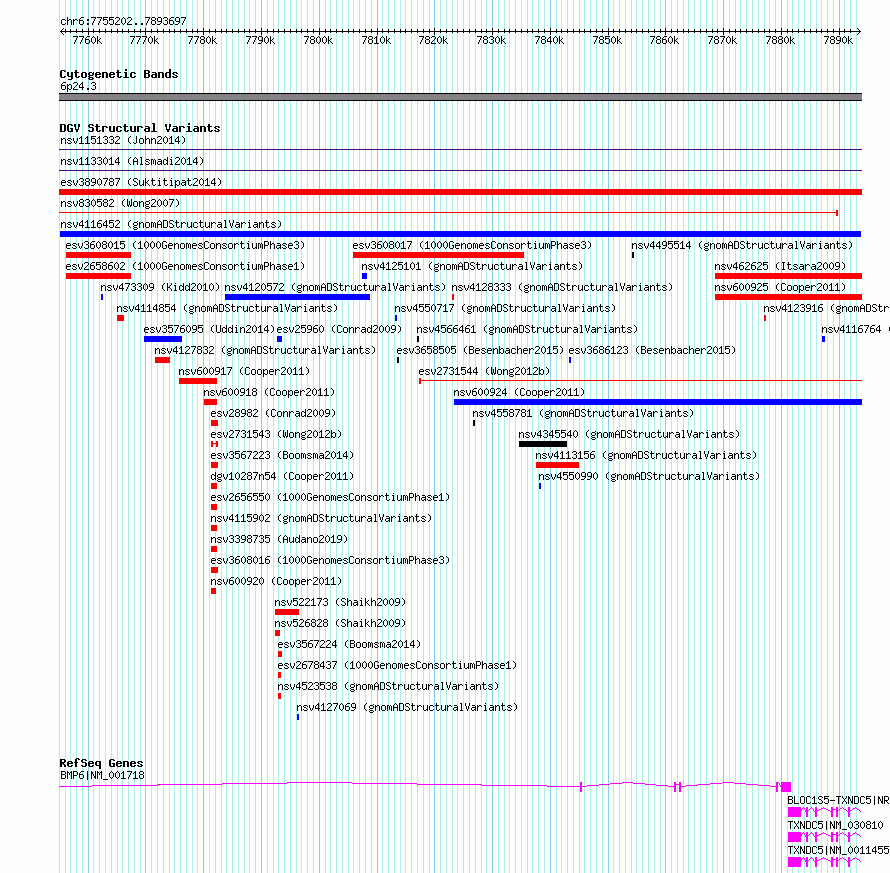Click the esv3890787 (Suktitipat2014) variant label
This screenshot has height=873, width=890.
pos(141,182)
